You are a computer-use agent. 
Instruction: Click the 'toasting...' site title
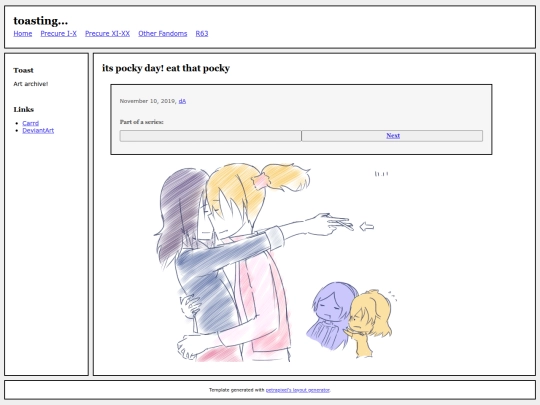pos(41,21)
